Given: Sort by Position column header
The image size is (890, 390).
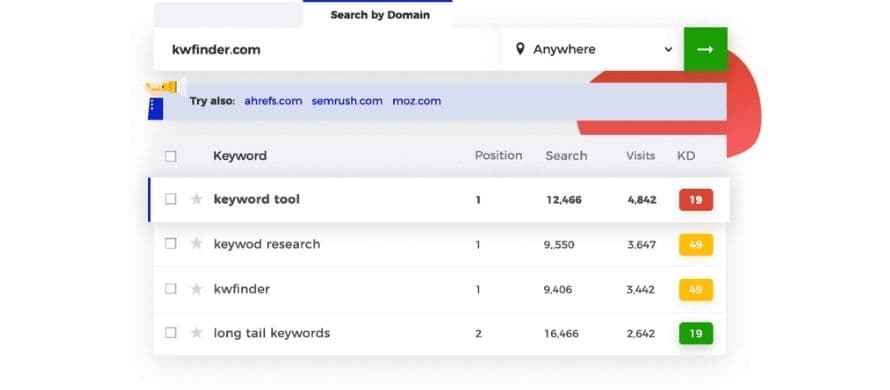Looking at the screenshot, I should [x=498, y=156].
